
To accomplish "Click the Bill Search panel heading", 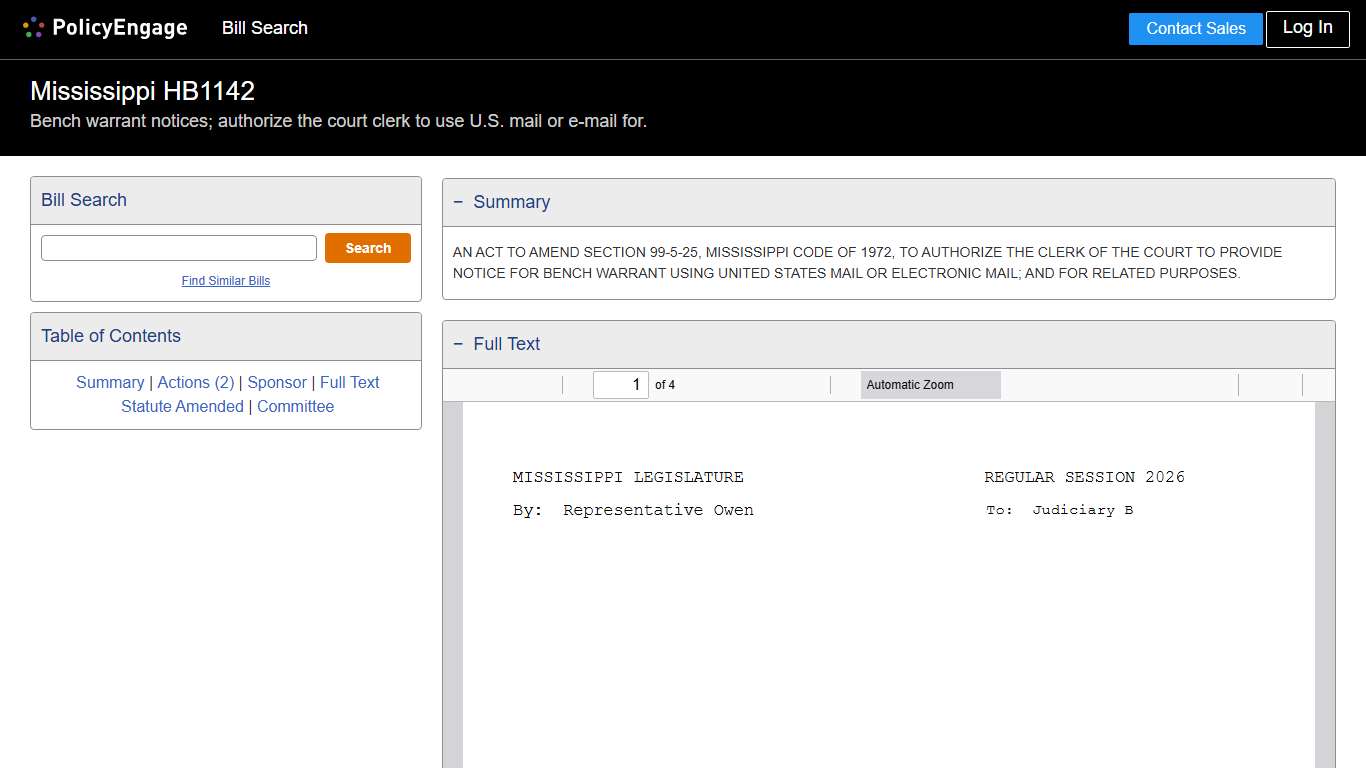I will (84, 200).
